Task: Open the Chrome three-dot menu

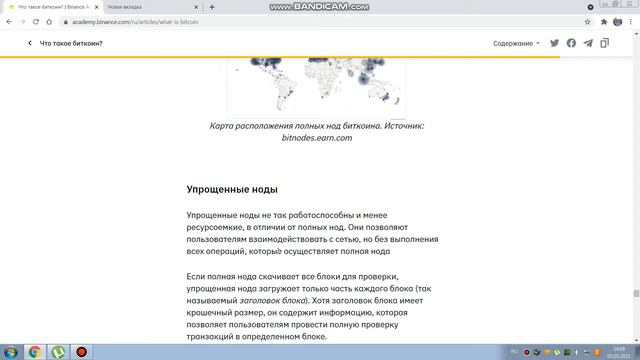Action: coord(631,22)
